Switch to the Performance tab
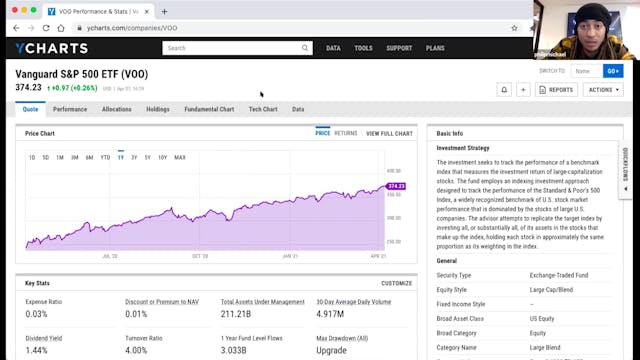The height and width of the screenshot is (360, 640). 70,109
